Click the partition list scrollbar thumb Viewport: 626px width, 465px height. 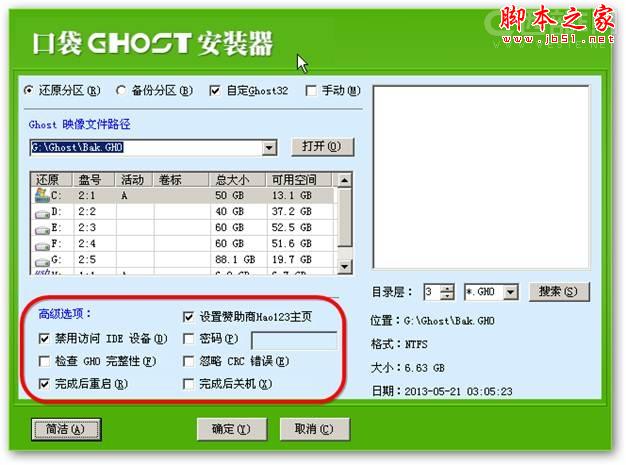[x=345, y=218]
